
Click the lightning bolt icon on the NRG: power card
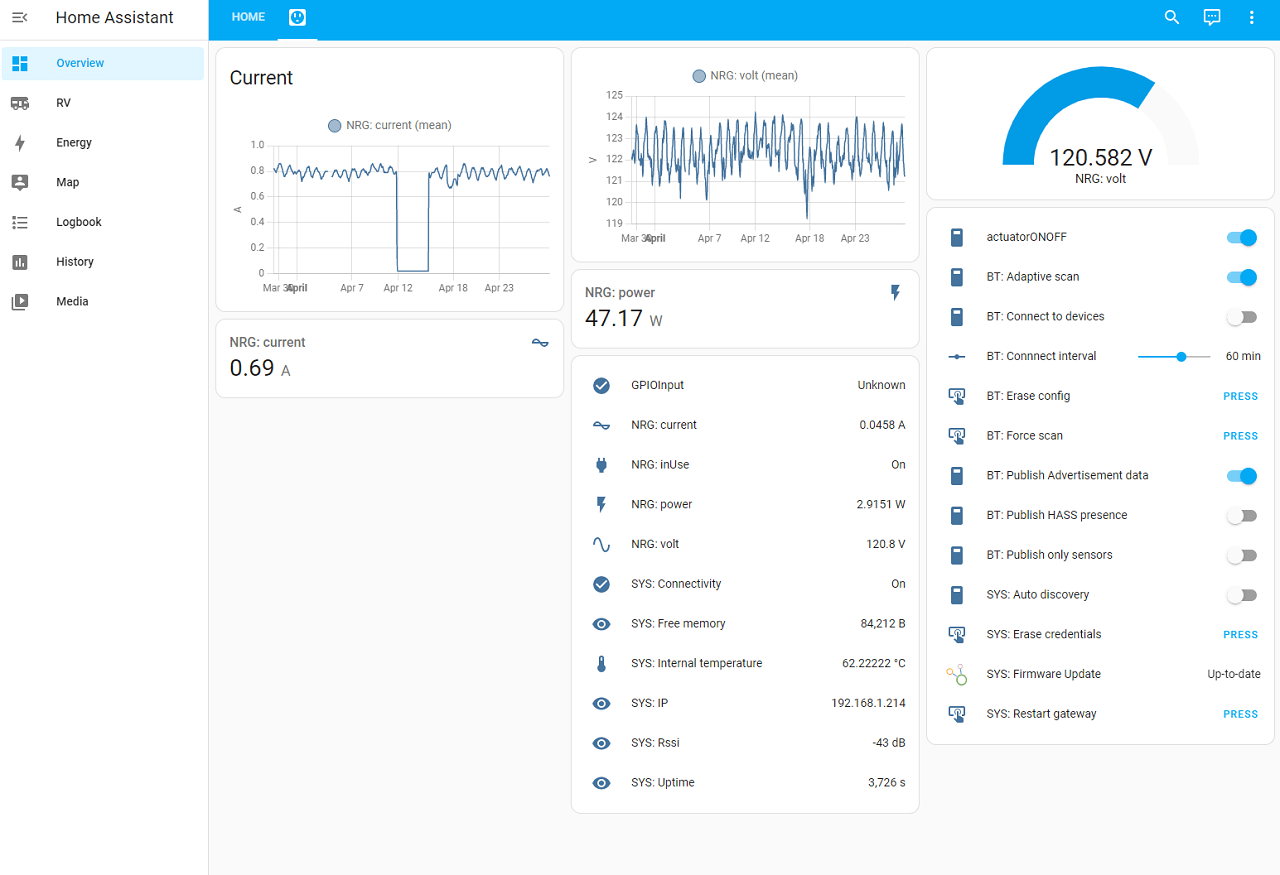pos(895,293)
